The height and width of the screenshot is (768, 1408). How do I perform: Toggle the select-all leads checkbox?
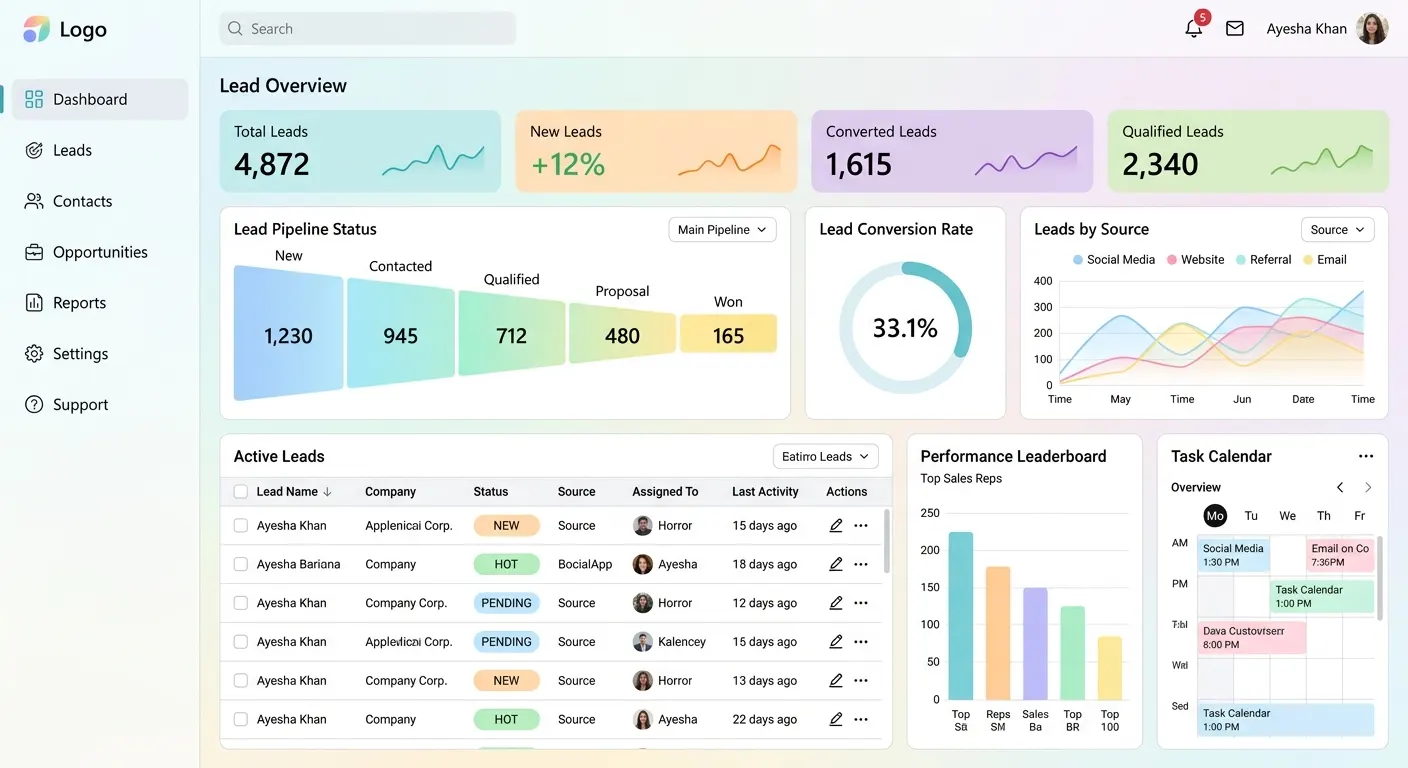(240, 491)
